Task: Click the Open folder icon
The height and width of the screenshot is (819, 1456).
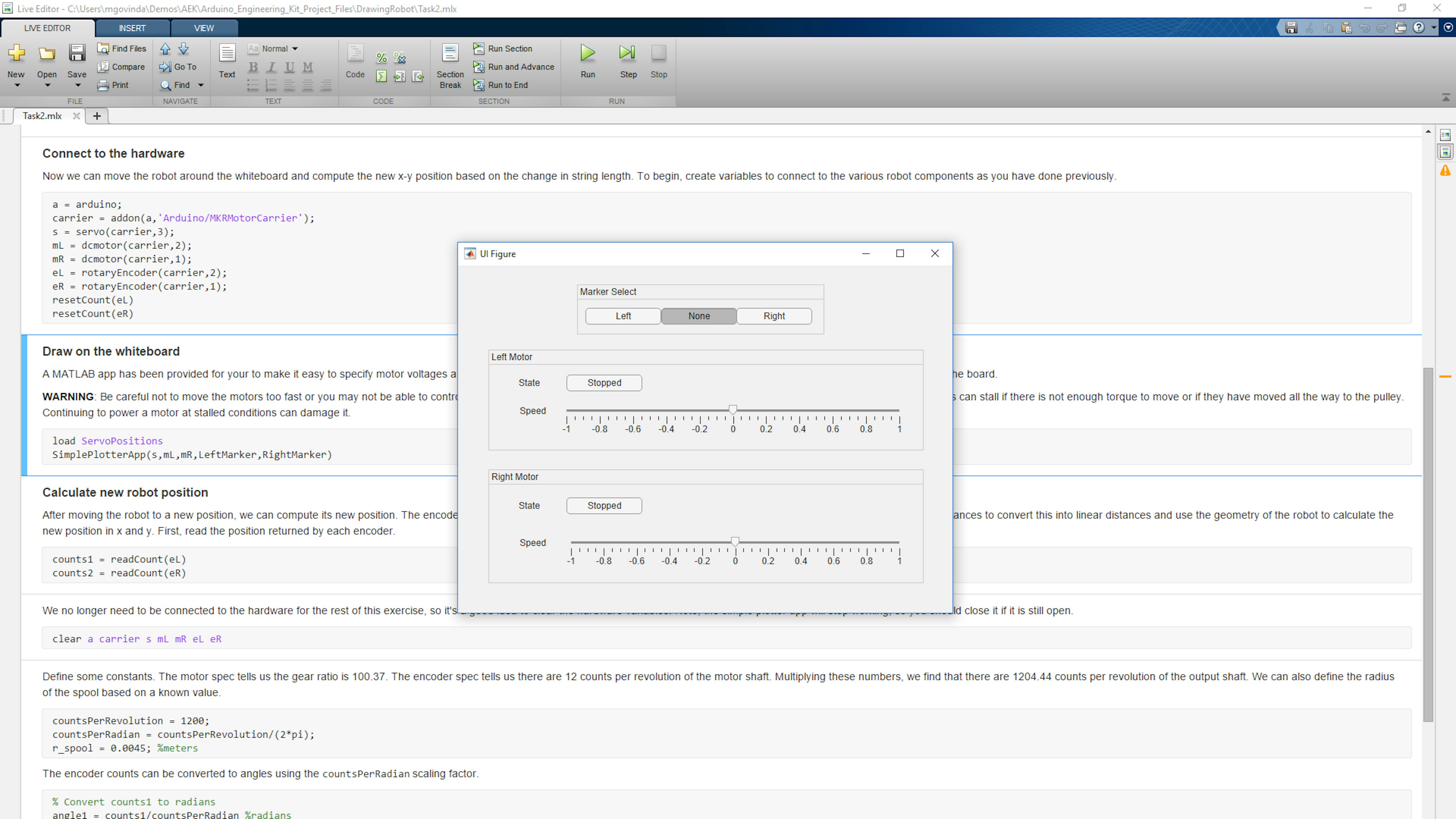Action: [x=46, y=53]
